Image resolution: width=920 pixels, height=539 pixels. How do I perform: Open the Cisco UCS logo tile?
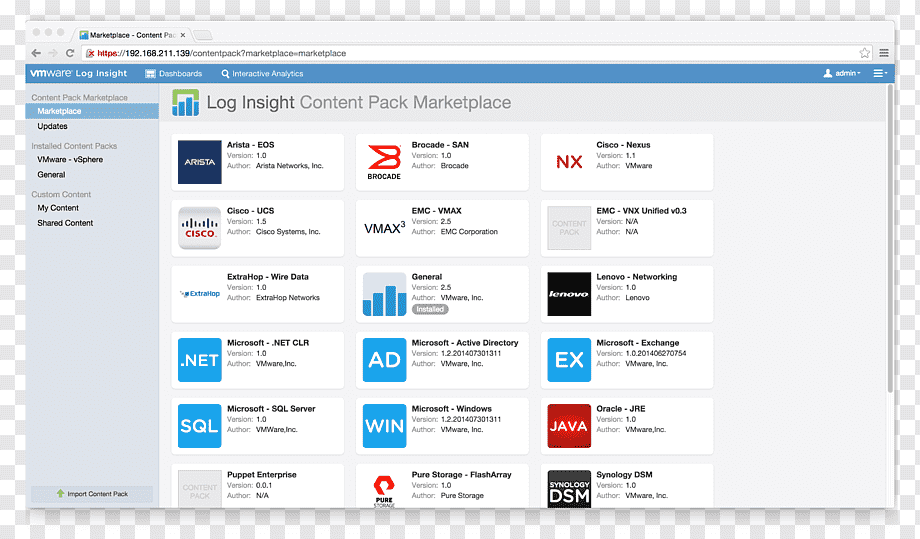point(199,228)
